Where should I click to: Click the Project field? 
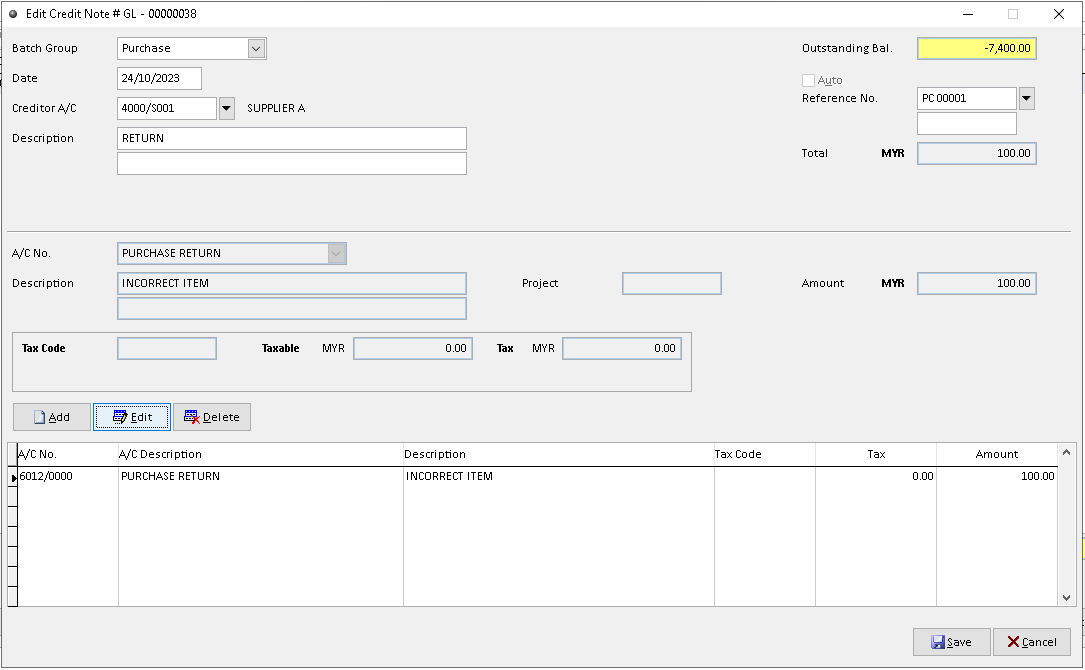tap(671, 283)
